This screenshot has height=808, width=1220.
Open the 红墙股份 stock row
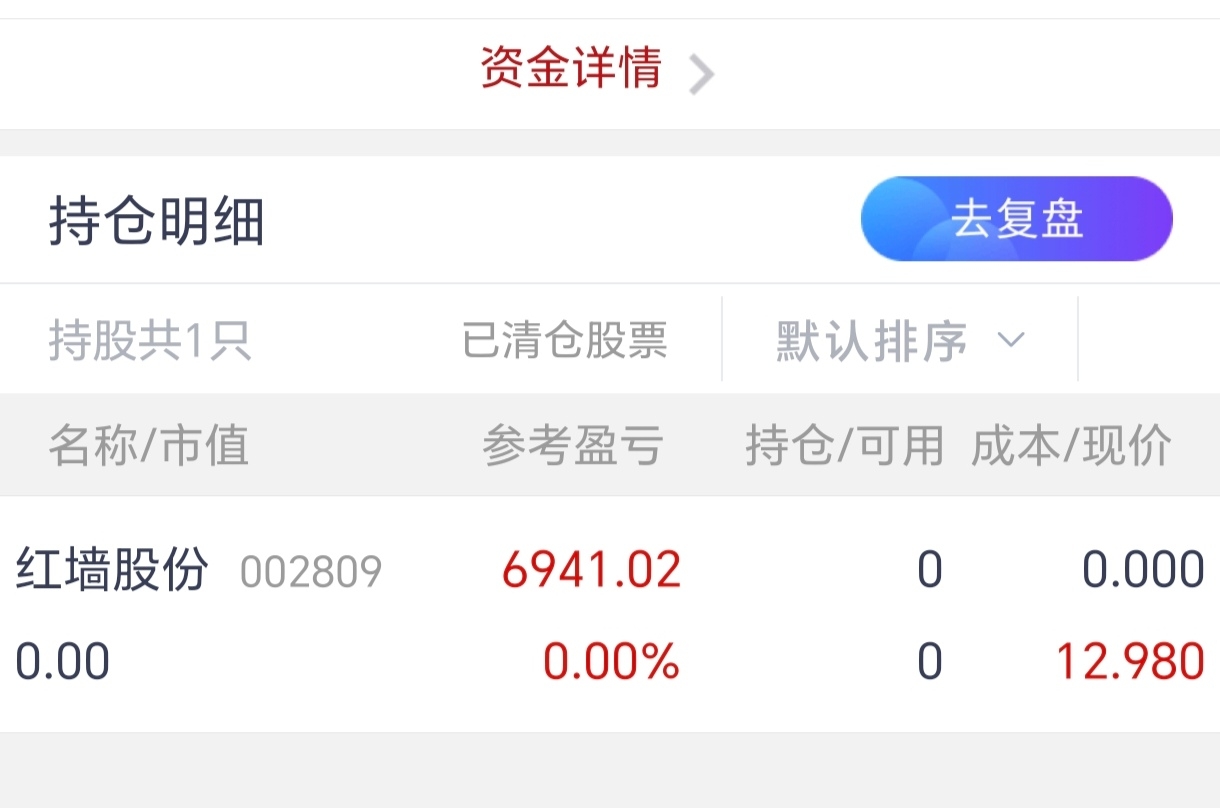[610, 614]
